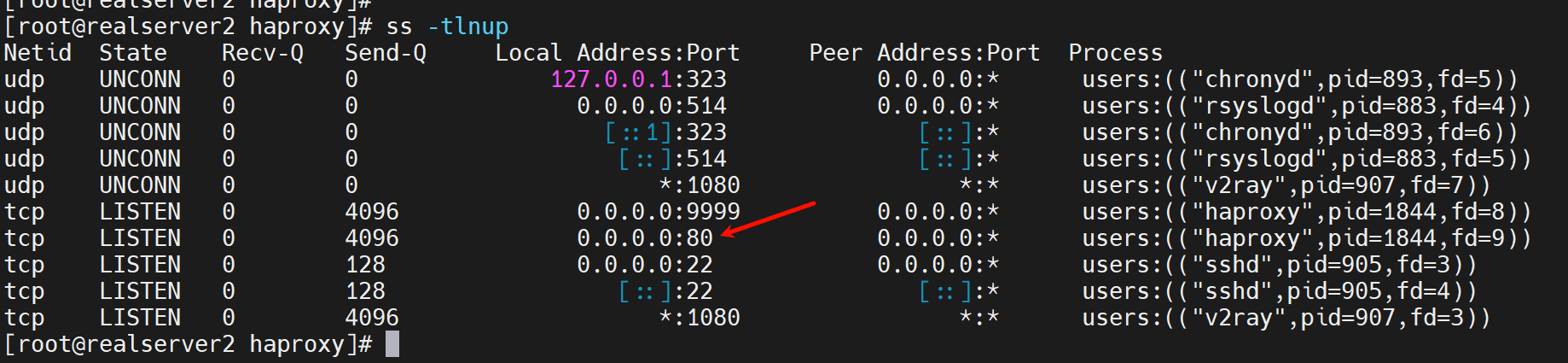Select the State column header
The width and height of the screenshot is (1568, 363).
[133, 53]
